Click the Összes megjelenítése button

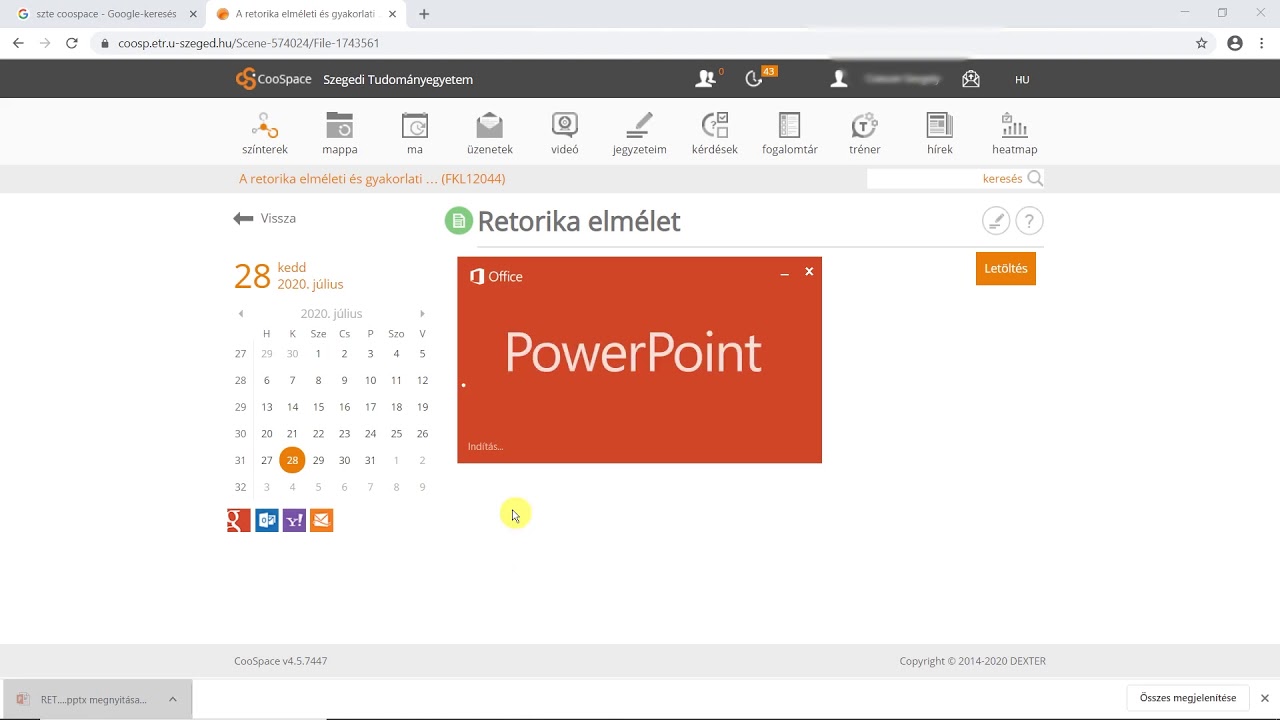(x=1188, y=698)
